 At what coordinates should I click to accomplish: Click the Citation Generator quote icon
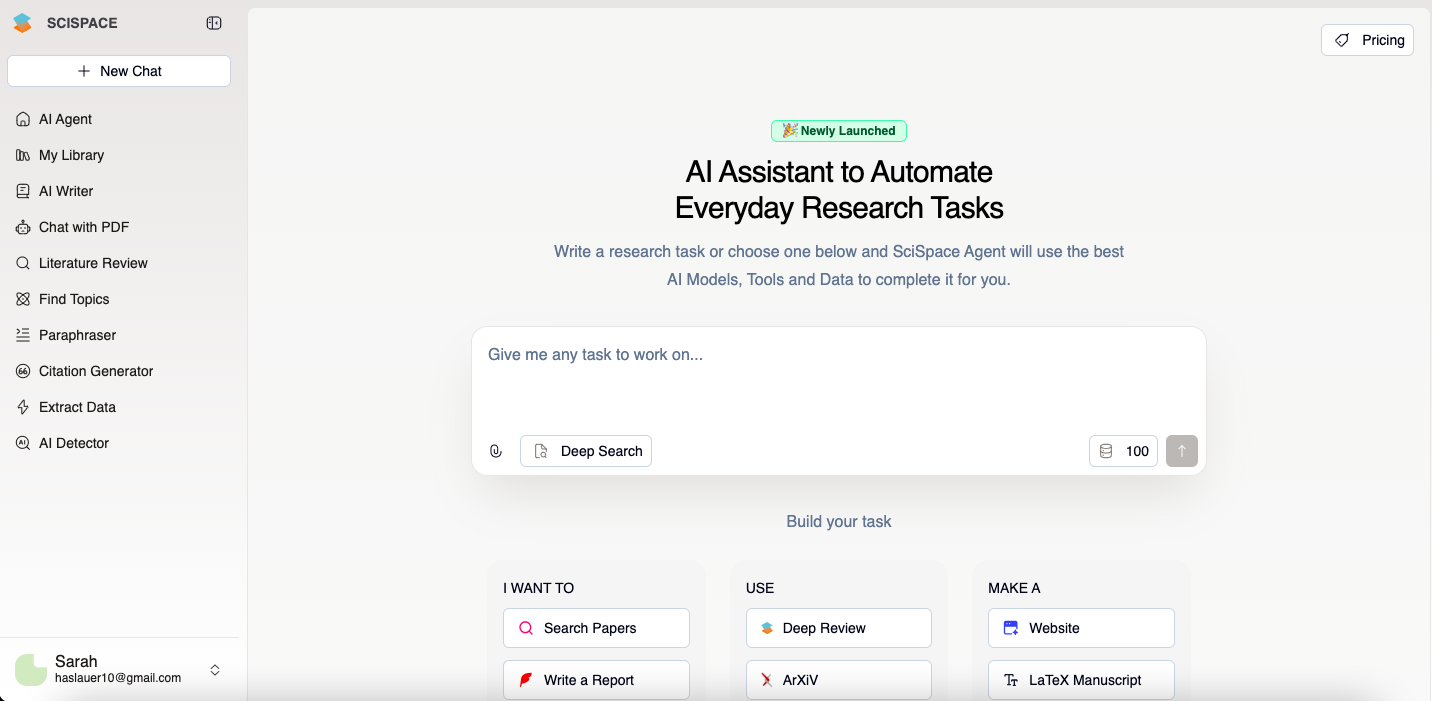(23, 371)
